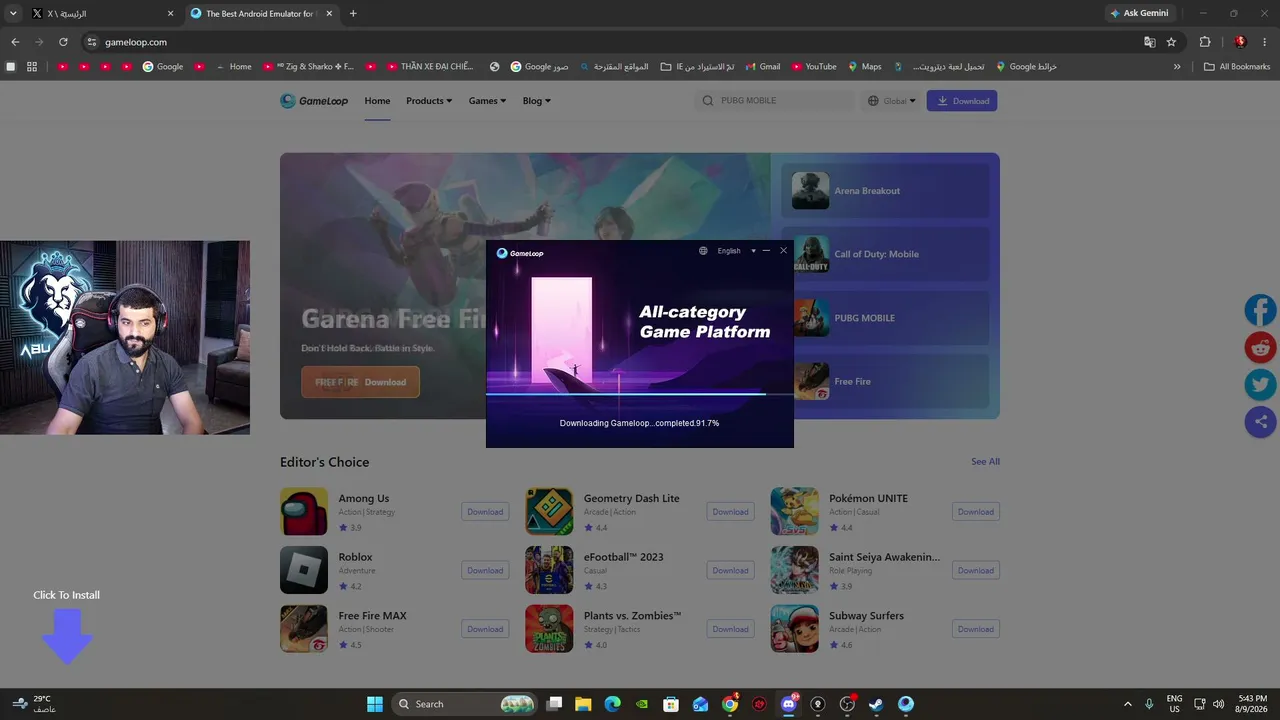Click the PUBG MOBILE search field
The width and height of the screenshot is (1280, 720).
(775, 101)
